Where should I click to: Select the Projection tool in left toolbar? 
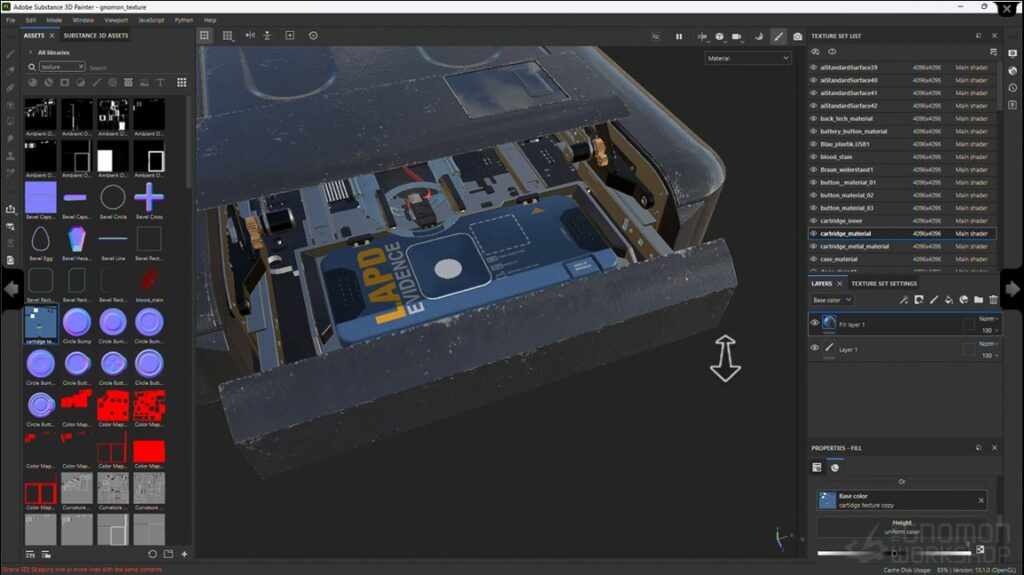click(10, 88)
